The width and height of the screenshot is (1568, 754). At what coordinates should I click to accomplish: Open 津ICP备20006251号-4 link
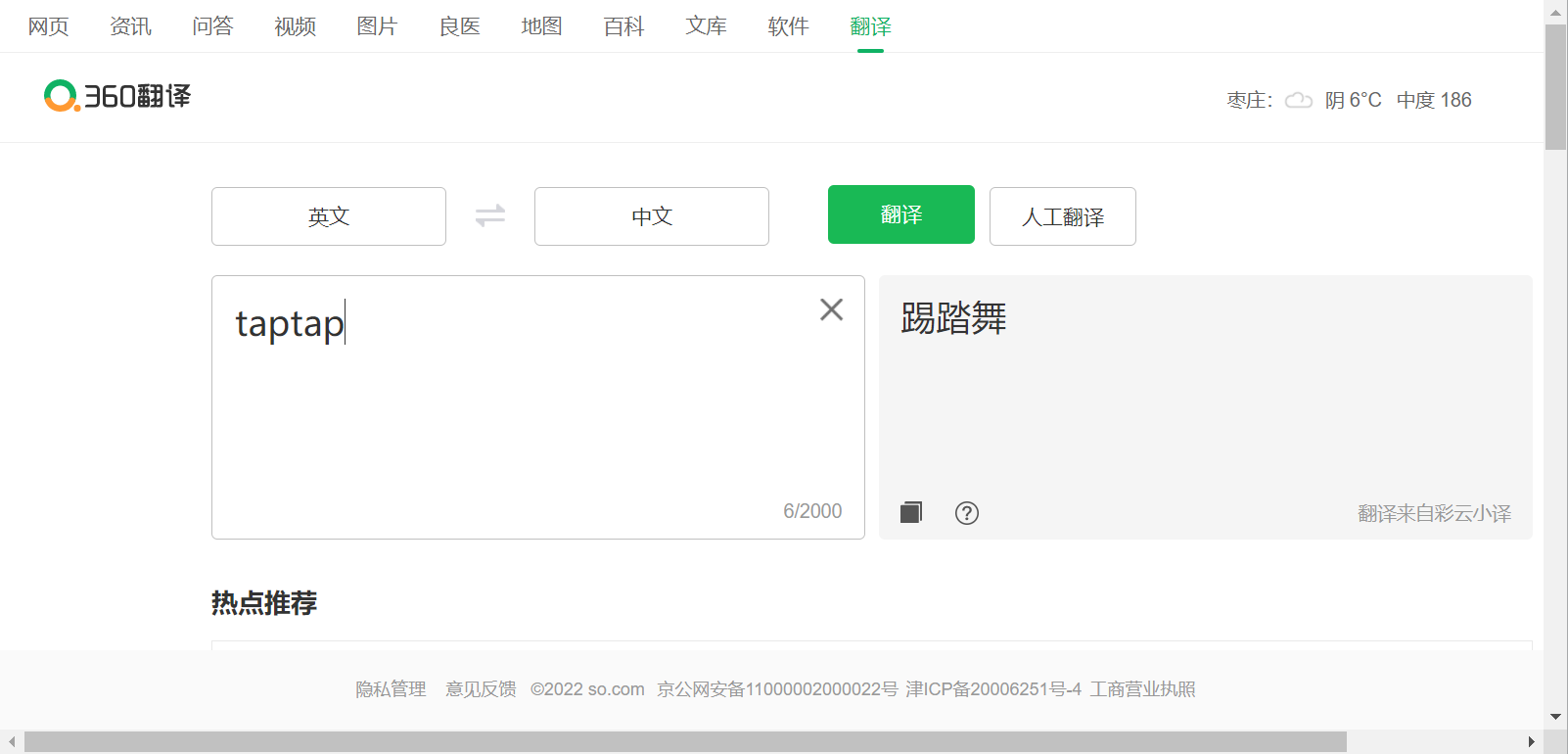tap(993, 689)
